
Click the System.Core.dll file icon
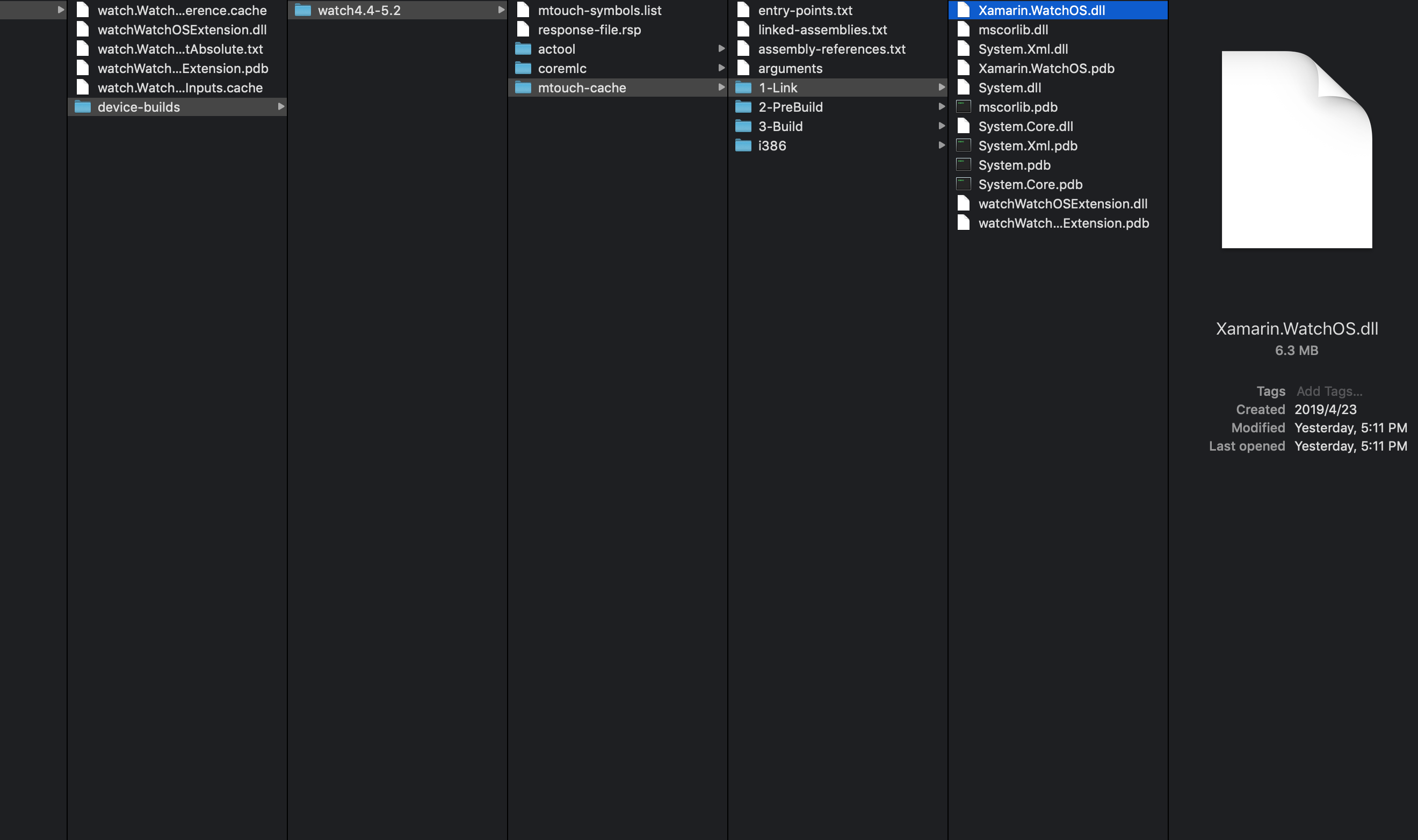tap(964, 126)
